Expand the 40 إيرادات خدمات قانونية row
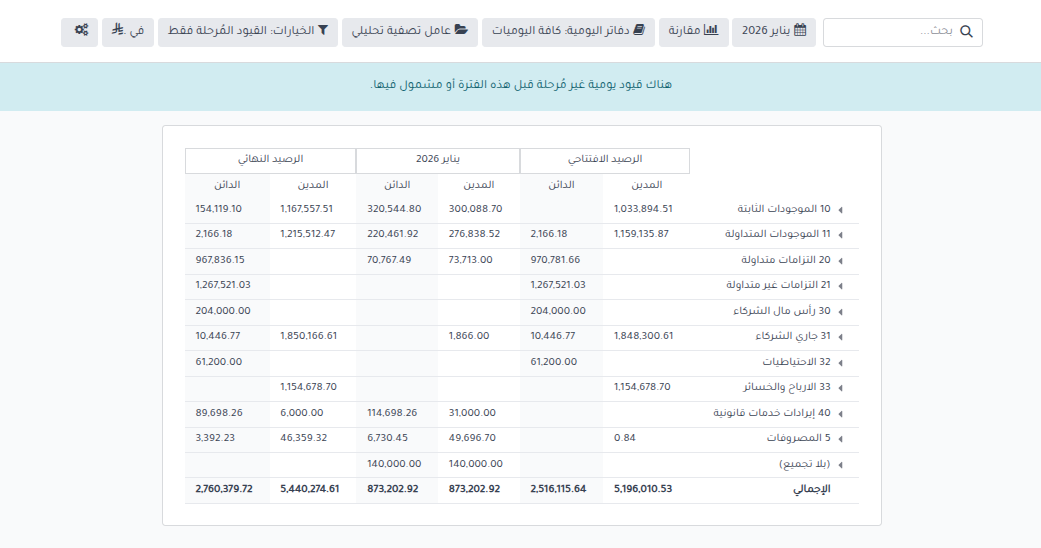The width and height of the screenshot is (1041, 548). coord(840,414)
